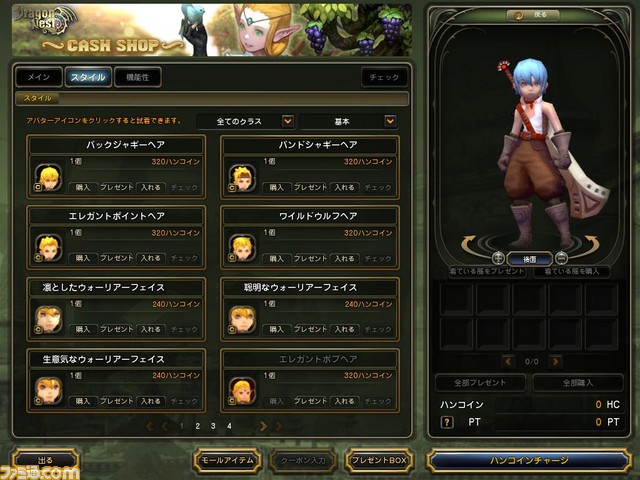Preview the エレガントボブヘア avatar icon
This screenshot has height=480, width=640.
pyautogui.click(x=242, y=391)
